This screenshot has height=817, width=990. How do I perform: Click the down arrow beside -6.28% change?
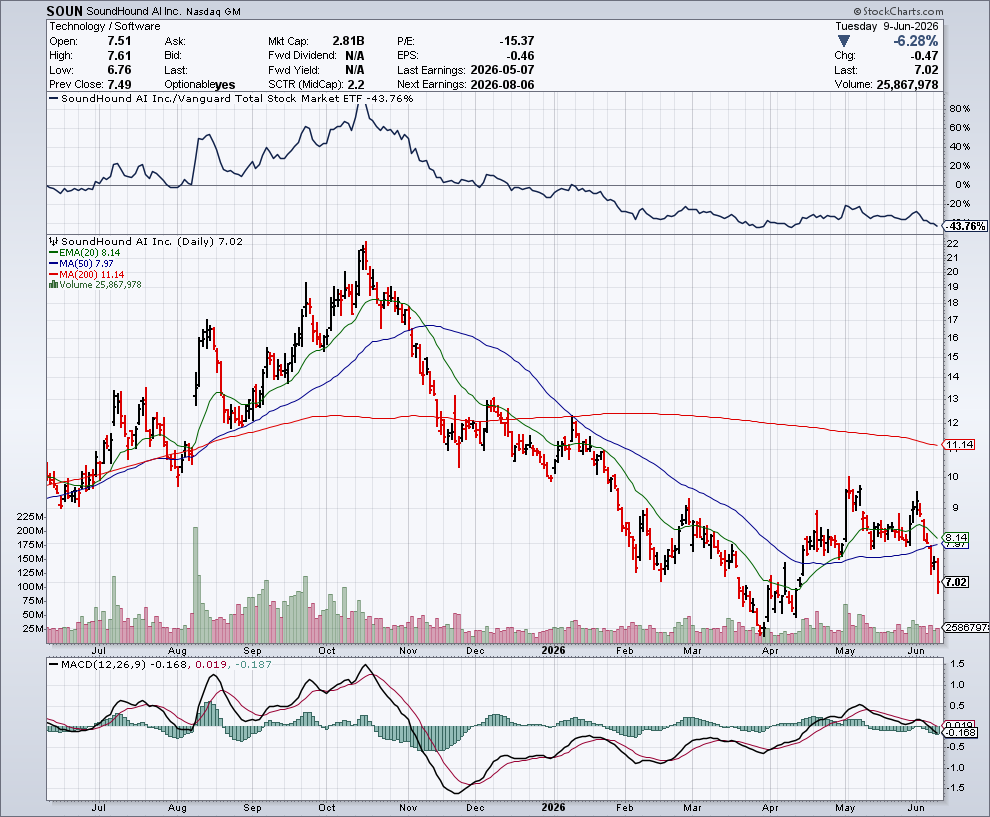click(x=843, y=42)
